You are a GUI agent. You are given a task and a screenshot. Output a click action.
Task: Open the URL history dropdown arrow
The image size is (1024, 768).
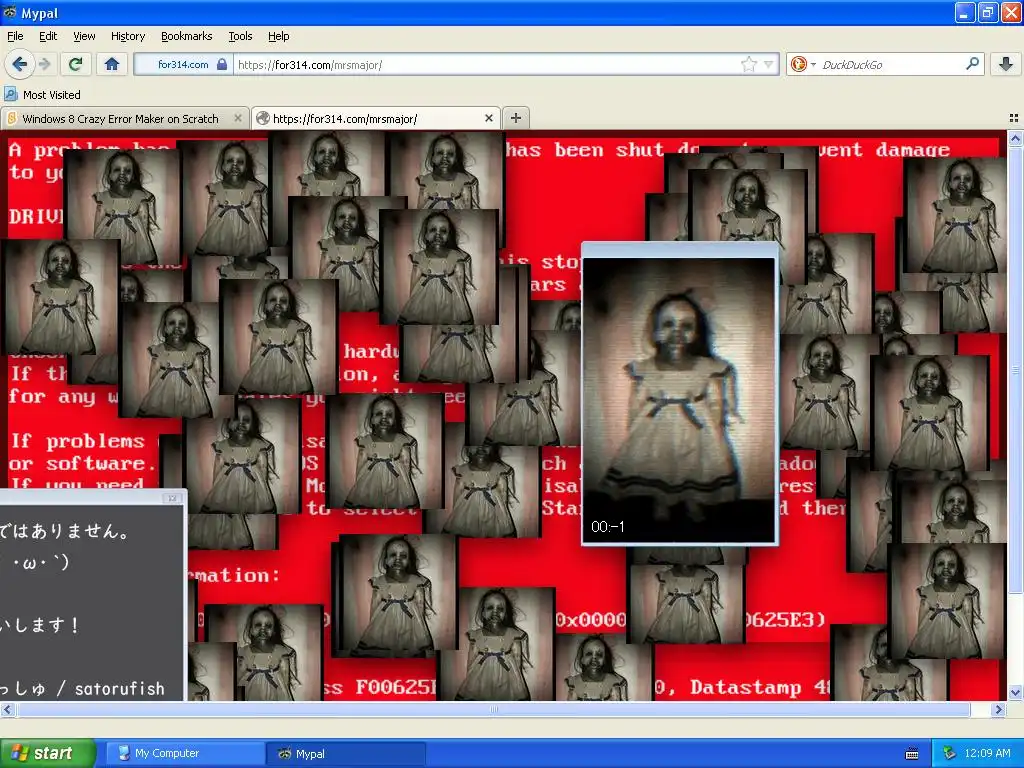pyautogui.click(x=769, y=64)
